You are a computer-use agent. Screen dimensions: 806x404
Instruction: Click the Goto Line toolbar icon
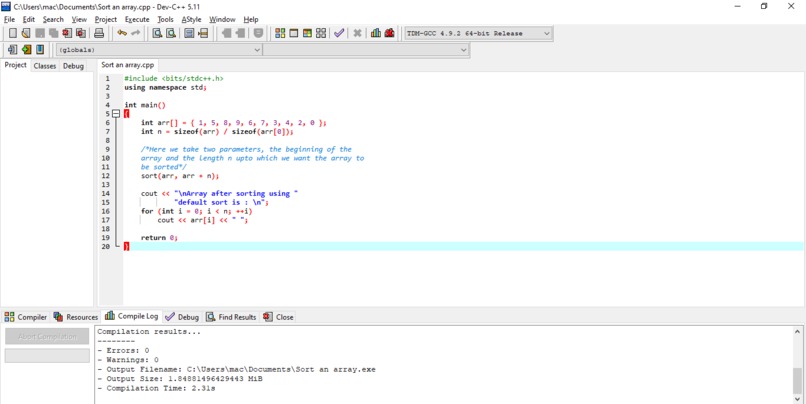[203, 33]
